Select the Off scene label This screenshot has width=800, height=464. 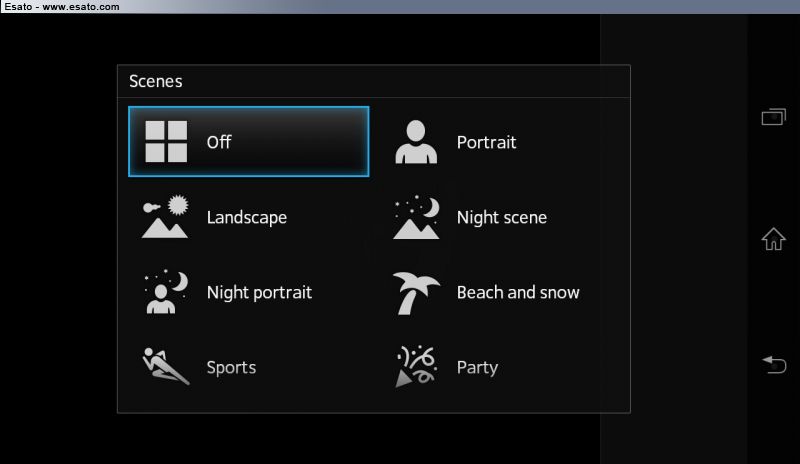pyautogui.click(x=219, y=142)
